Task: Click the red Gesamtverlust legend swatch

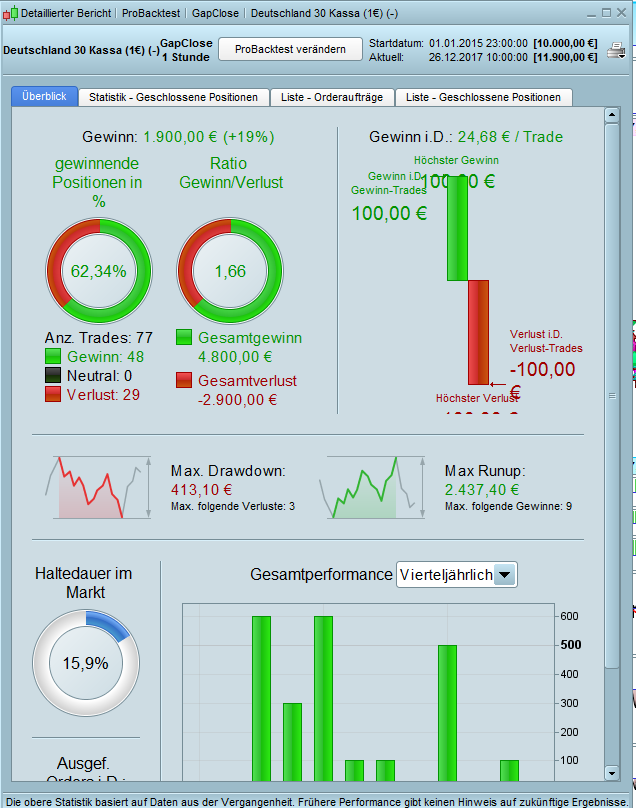Action: tap(184, 380)
